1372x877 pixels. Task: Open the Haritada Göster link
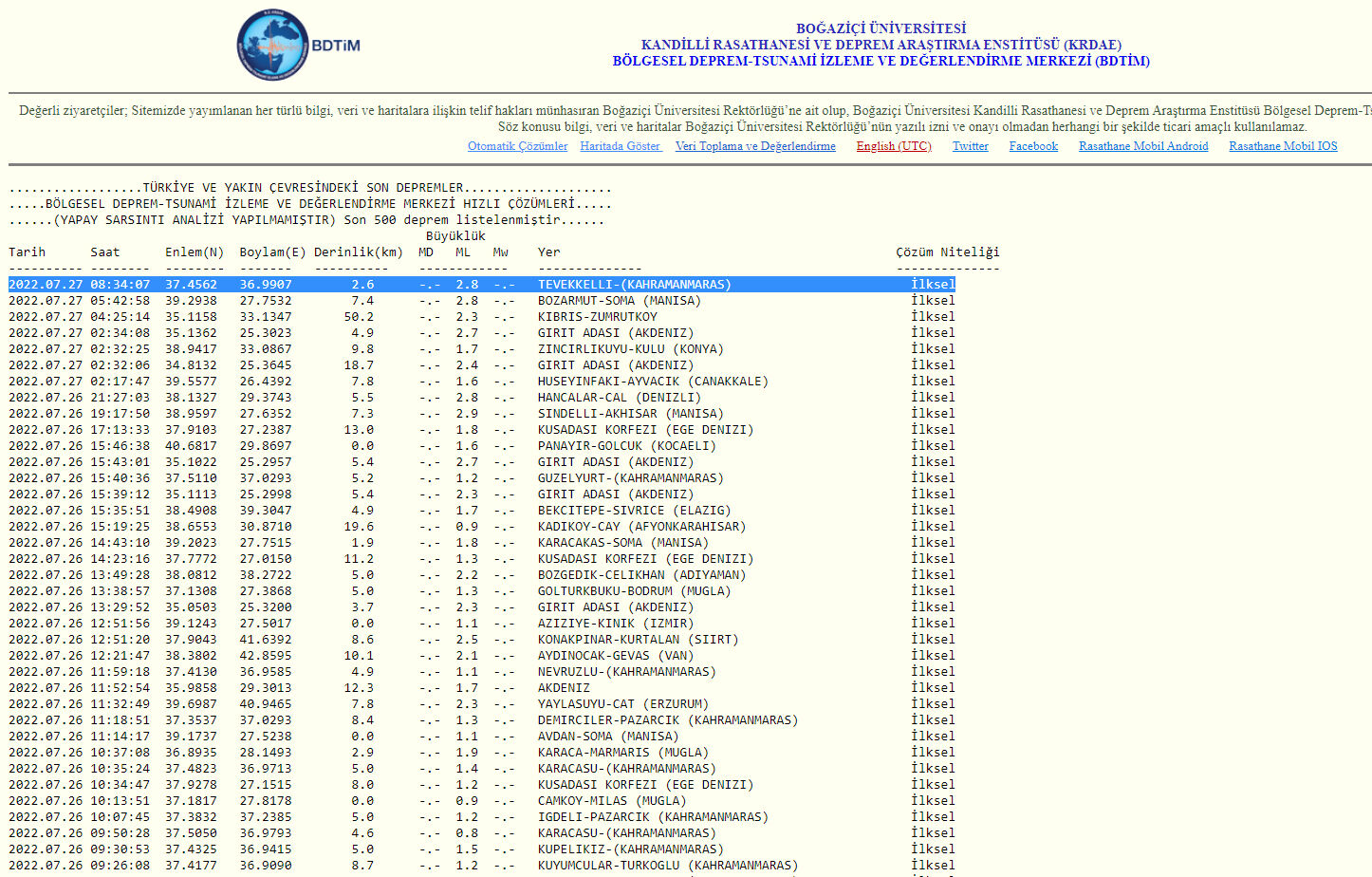coord(621,146)
